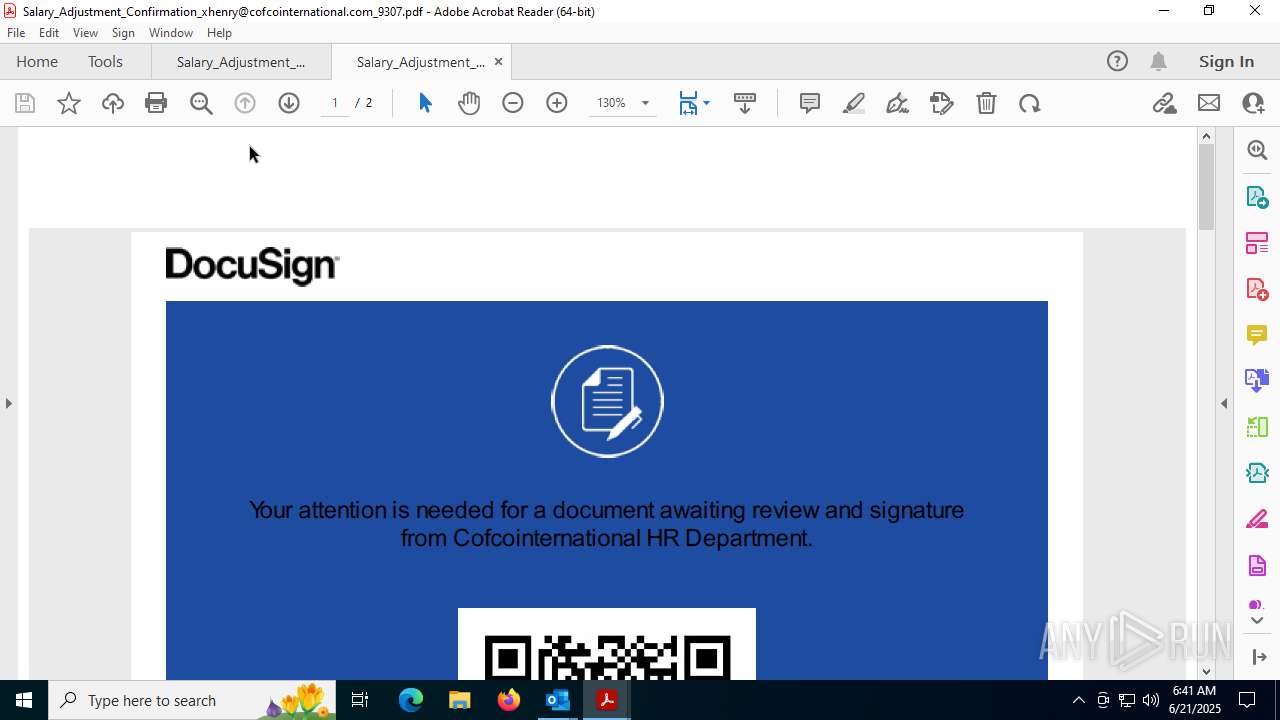Click the delete trash icon
This screenshot has width=1280, height=720.
tap(986, 103)
